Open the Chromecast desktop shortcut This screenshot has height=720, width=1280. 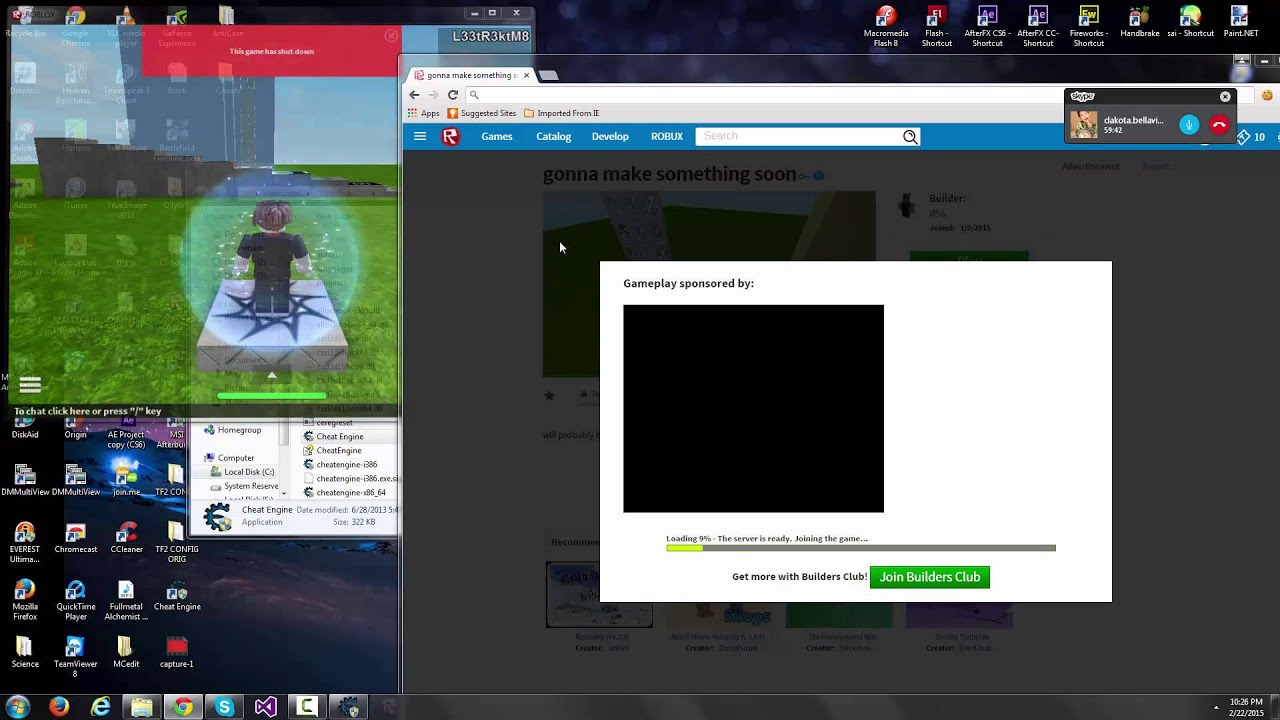[76, 538]
